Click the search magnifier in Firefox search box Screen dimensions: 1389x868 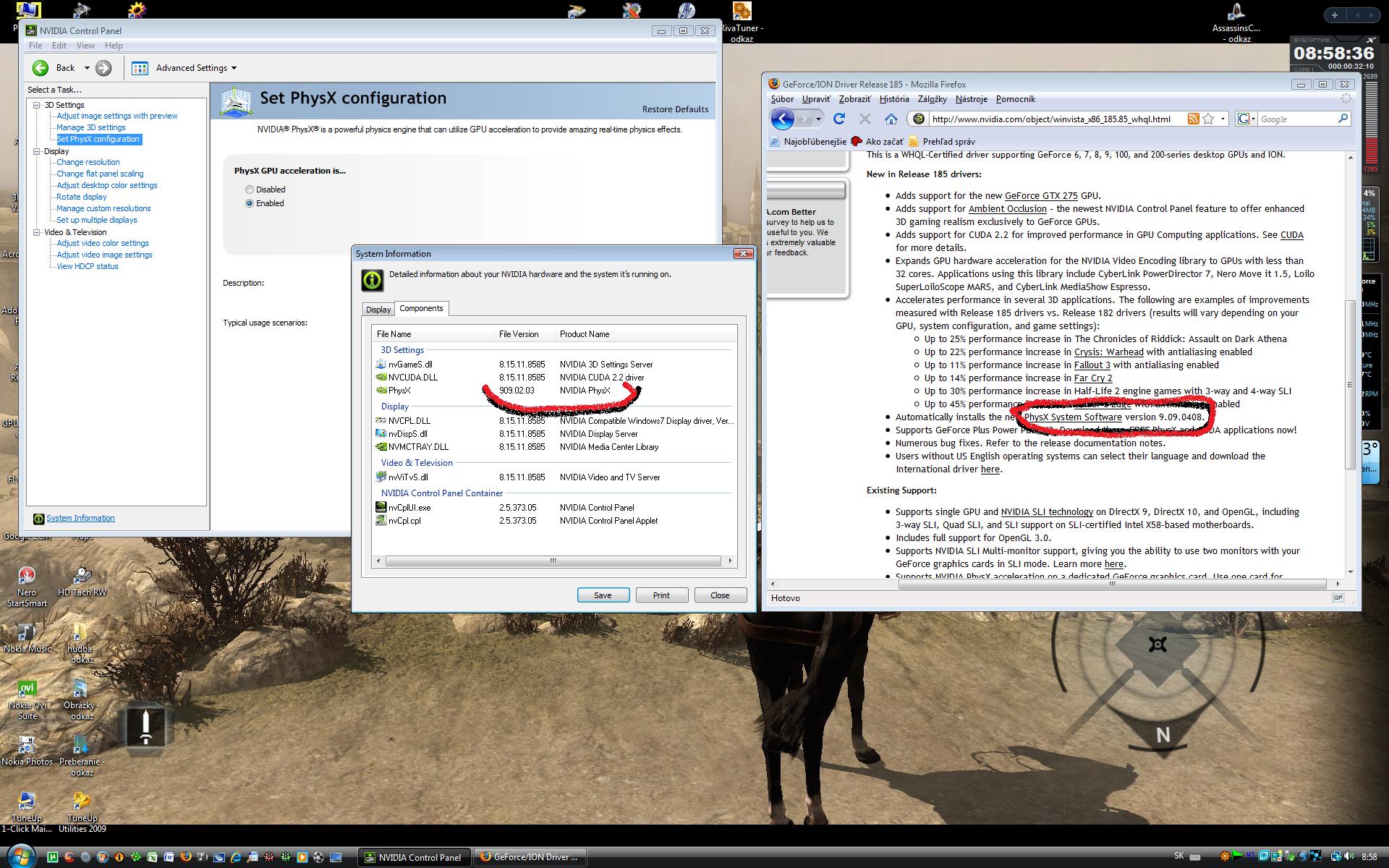pyautogui.click(x=1343, y=119)
